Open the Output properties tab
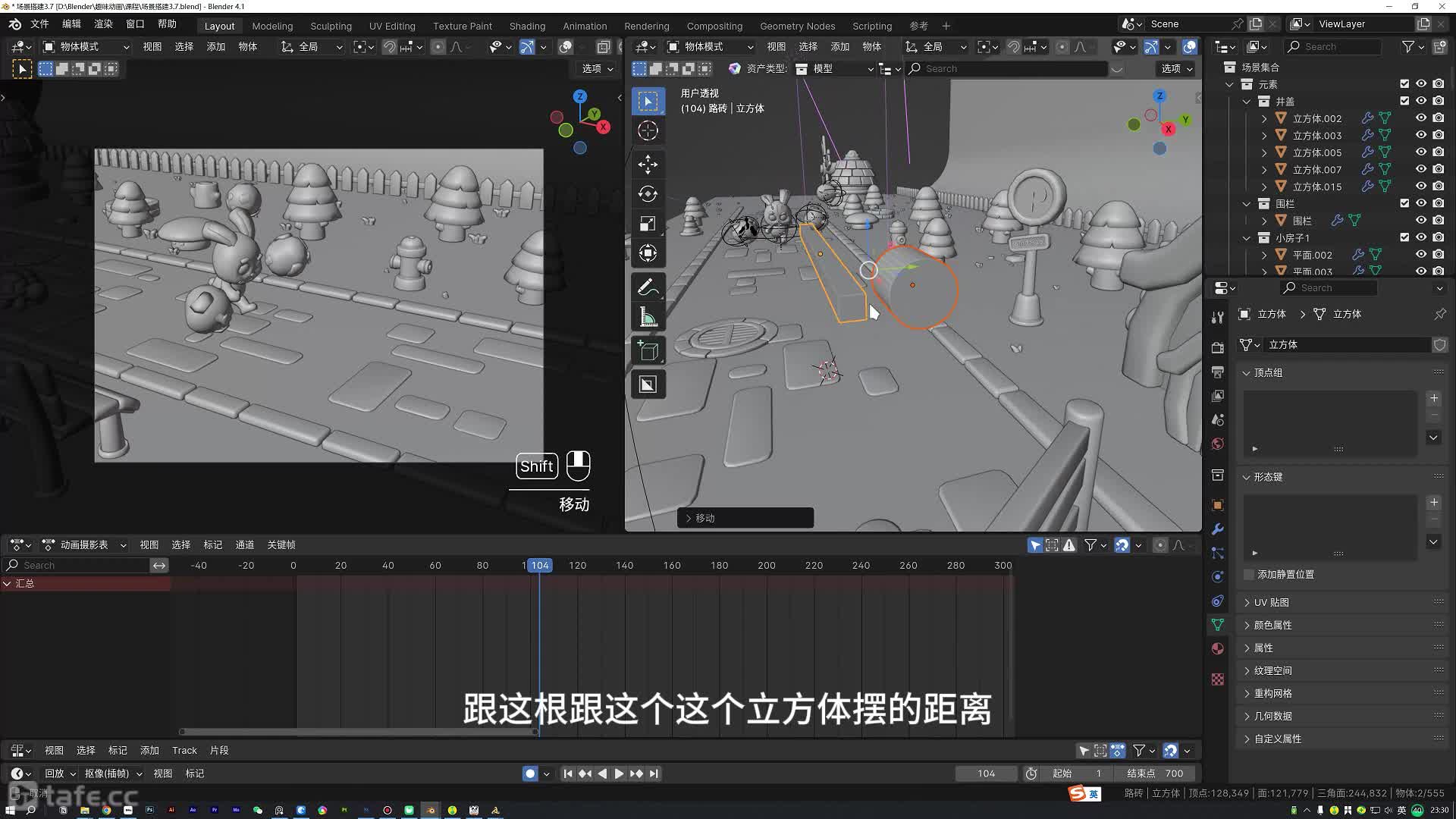This screenshot has height=819, width=1456. pos(1217,372)
